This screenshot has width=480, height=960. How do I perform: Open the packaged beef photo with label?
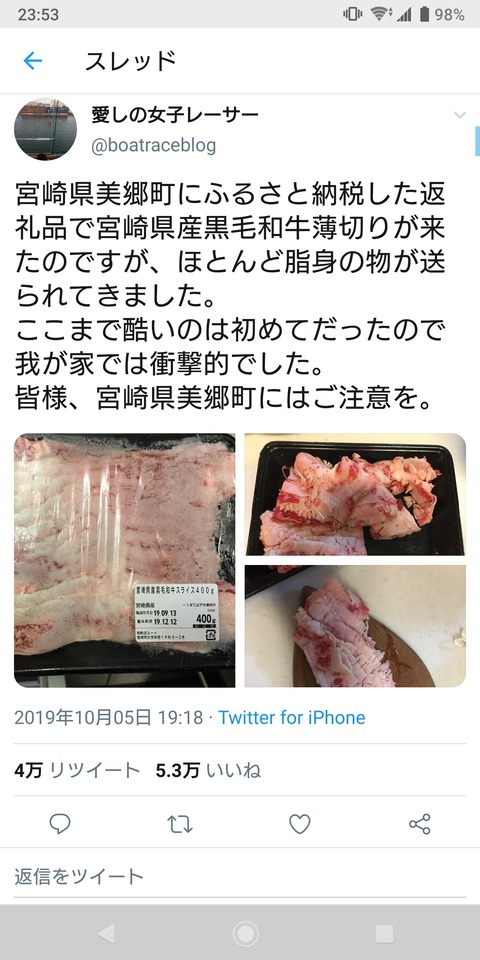point(125,560)
